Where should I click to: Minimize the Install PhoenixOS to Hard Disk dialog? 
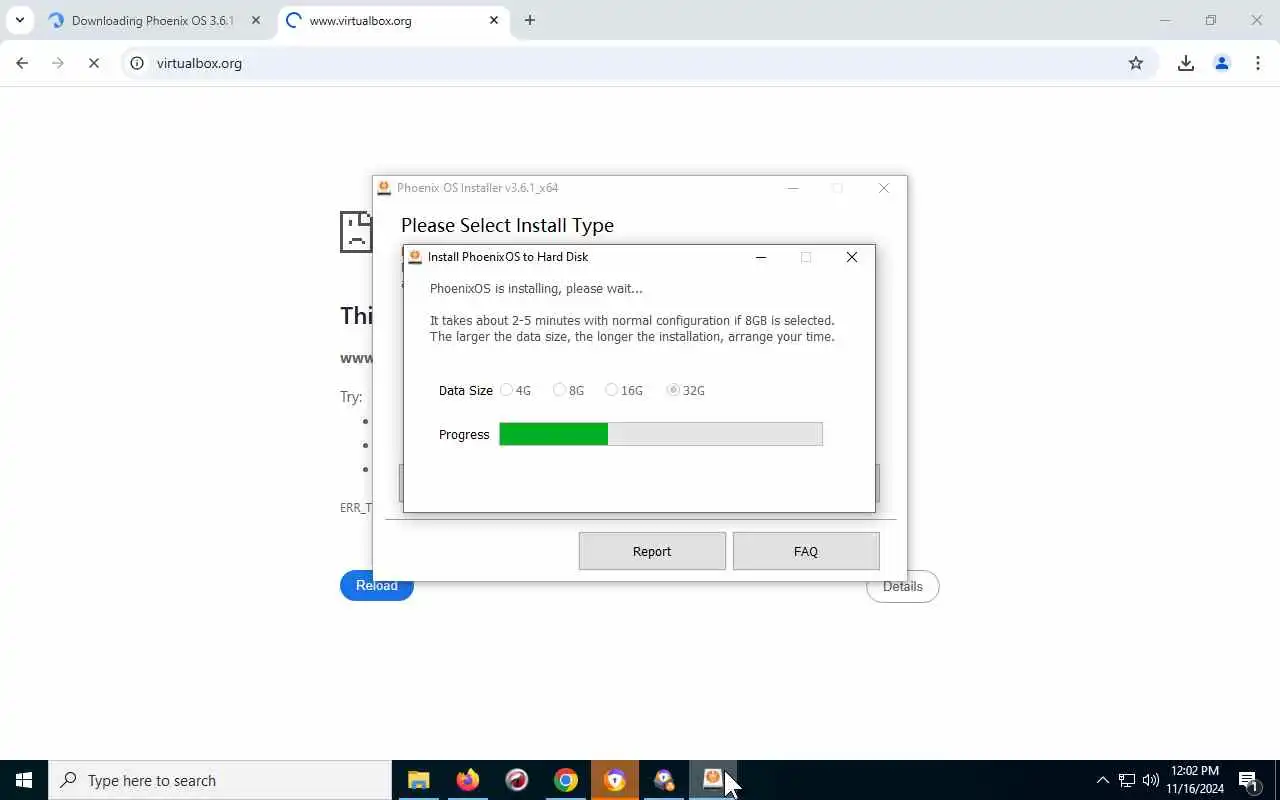(761, 257)
